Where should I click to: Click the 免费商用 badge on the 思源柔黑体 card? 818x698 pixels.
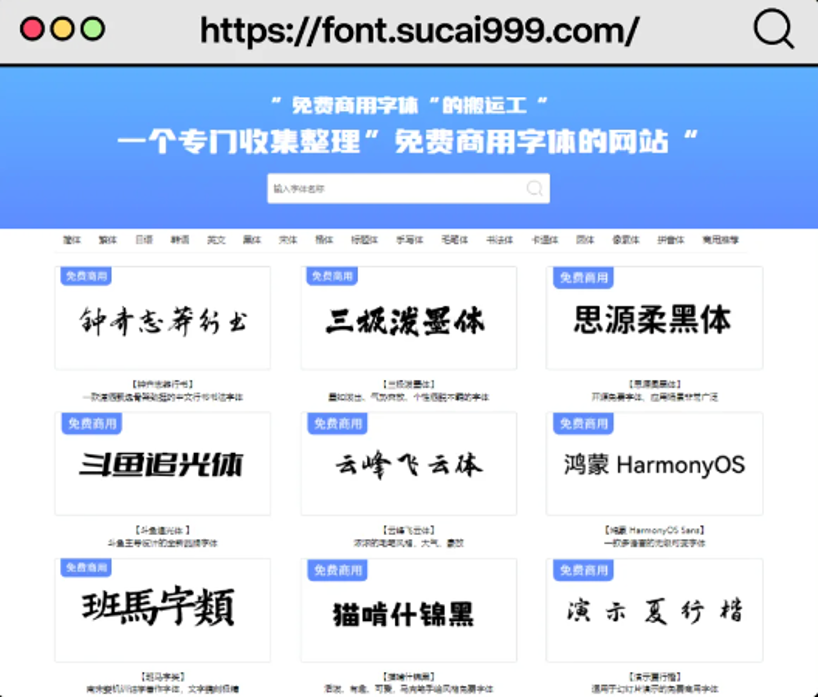click(583, 278)
